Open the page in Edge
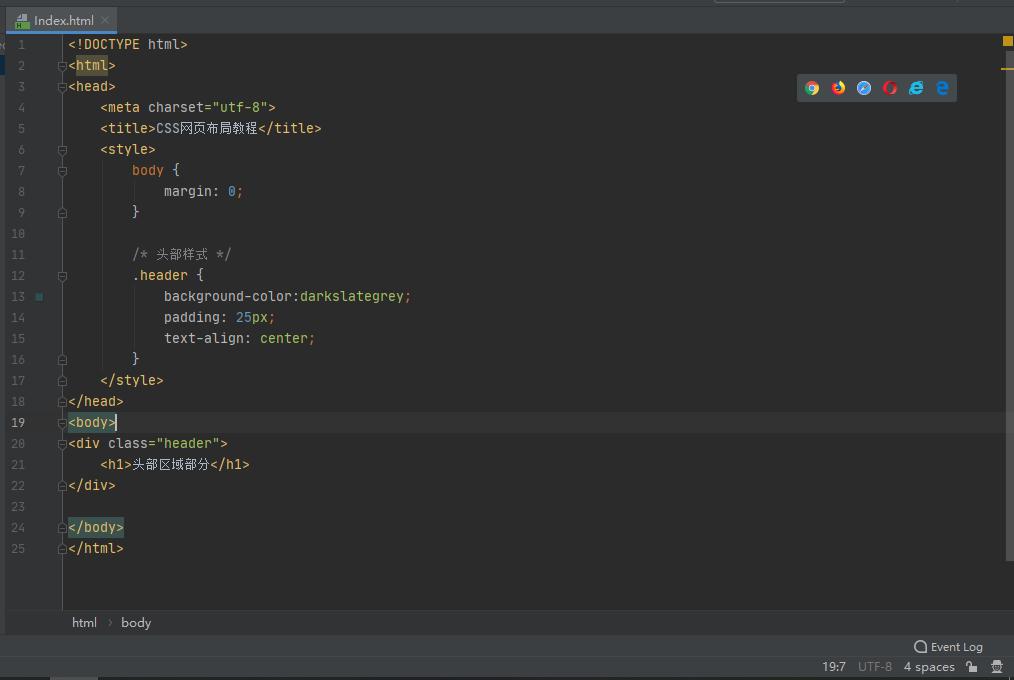This screenshot has height=680, width=1014. click(x=942, y=88)
